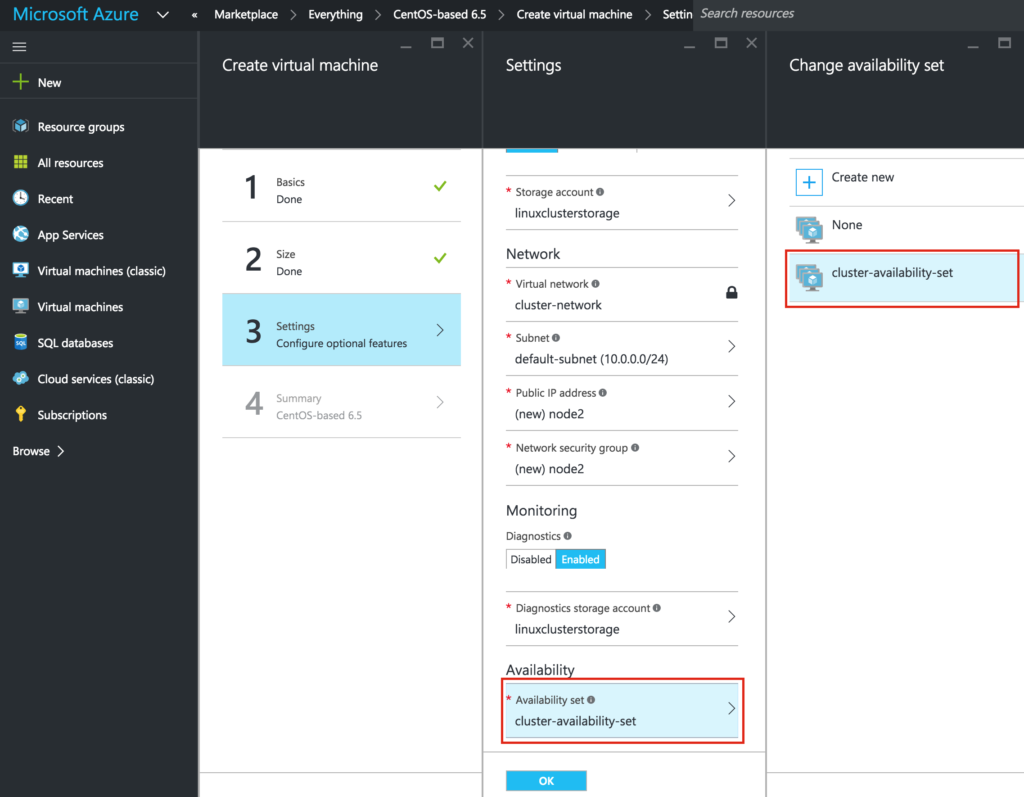Expand the Browse sidebar entry

(x=30, y=450)
